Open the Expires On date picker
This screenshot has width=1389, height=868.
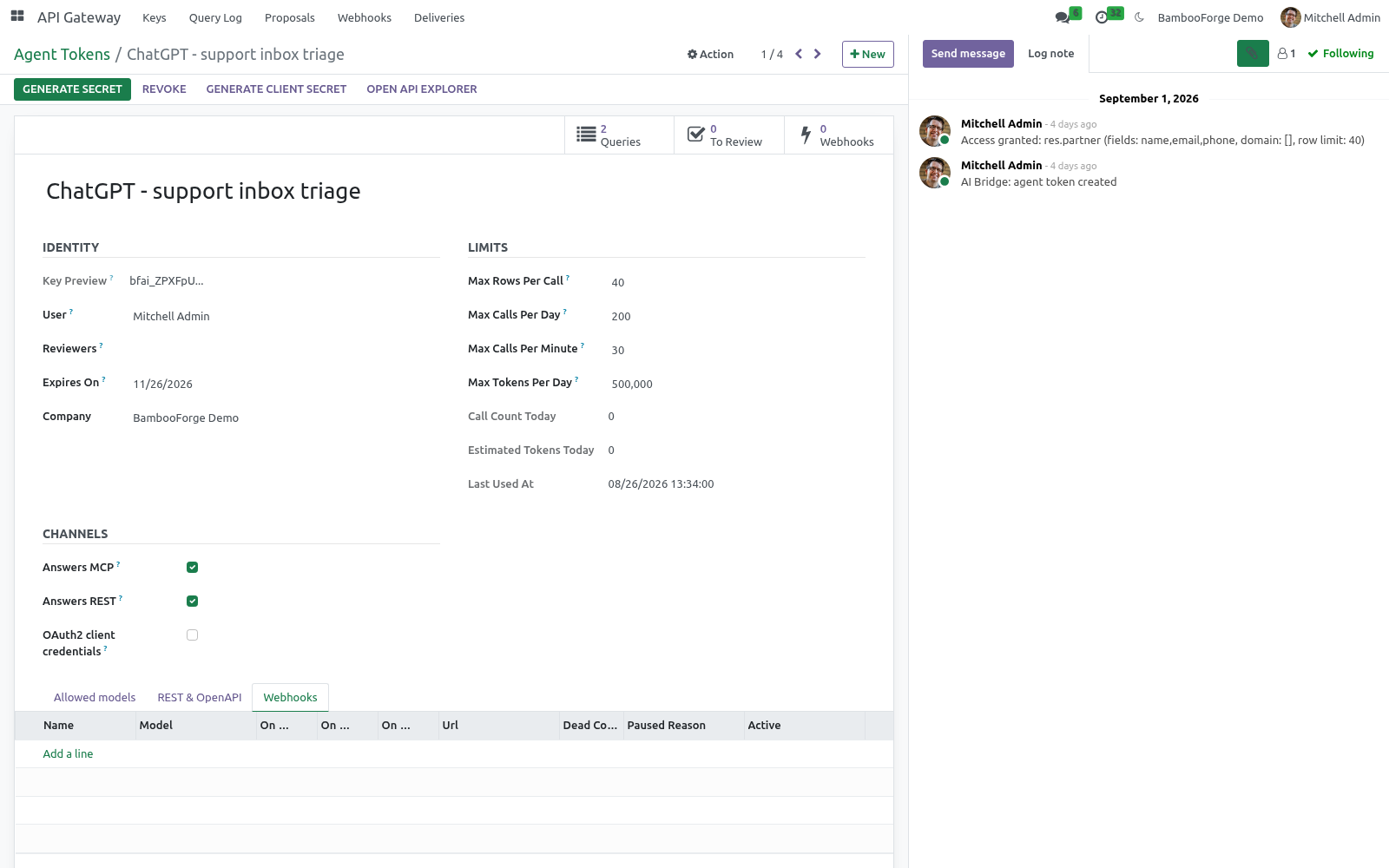point(285,384)
